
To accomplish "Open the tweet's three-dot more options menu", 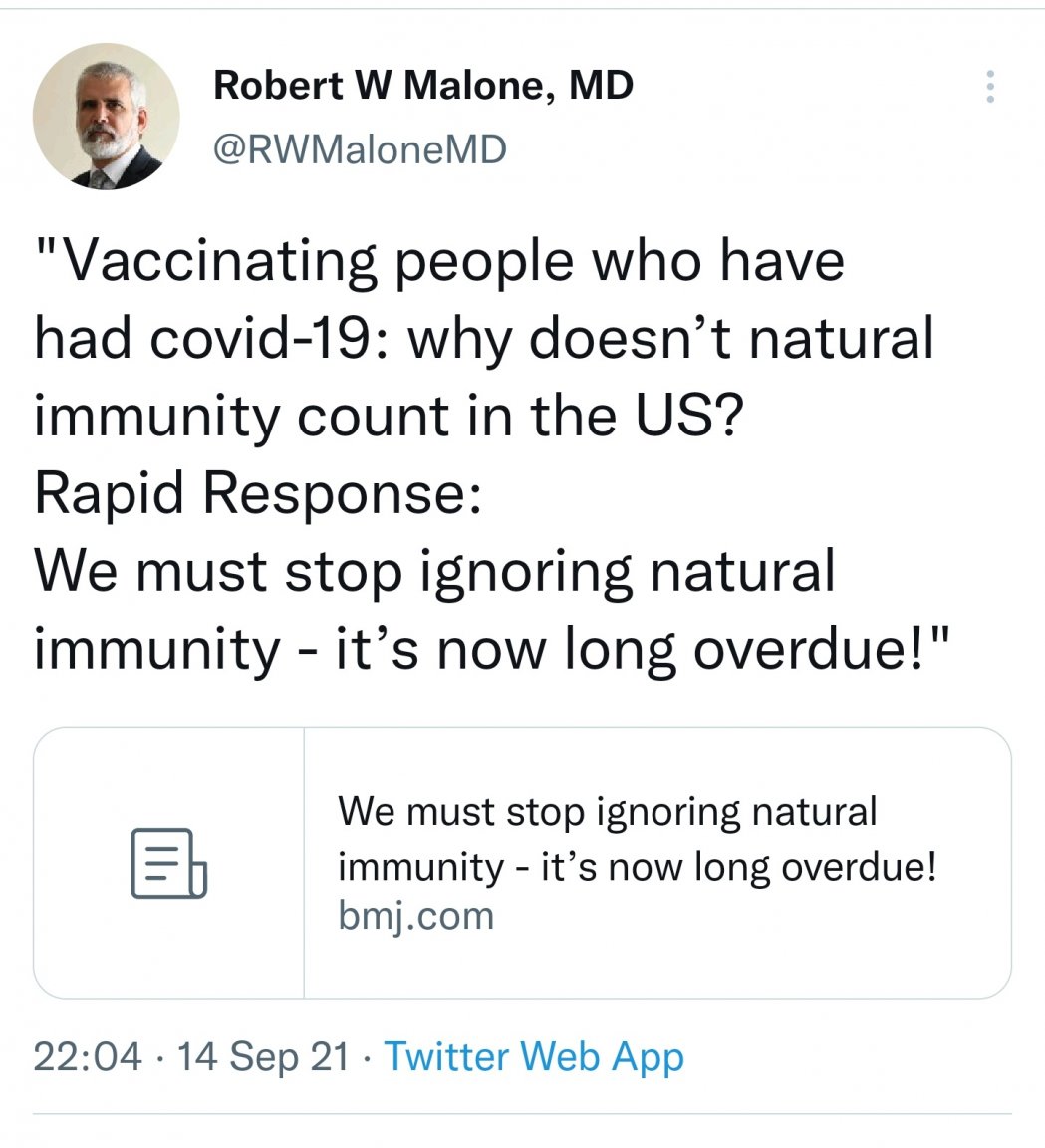I will tap(989, 87).
